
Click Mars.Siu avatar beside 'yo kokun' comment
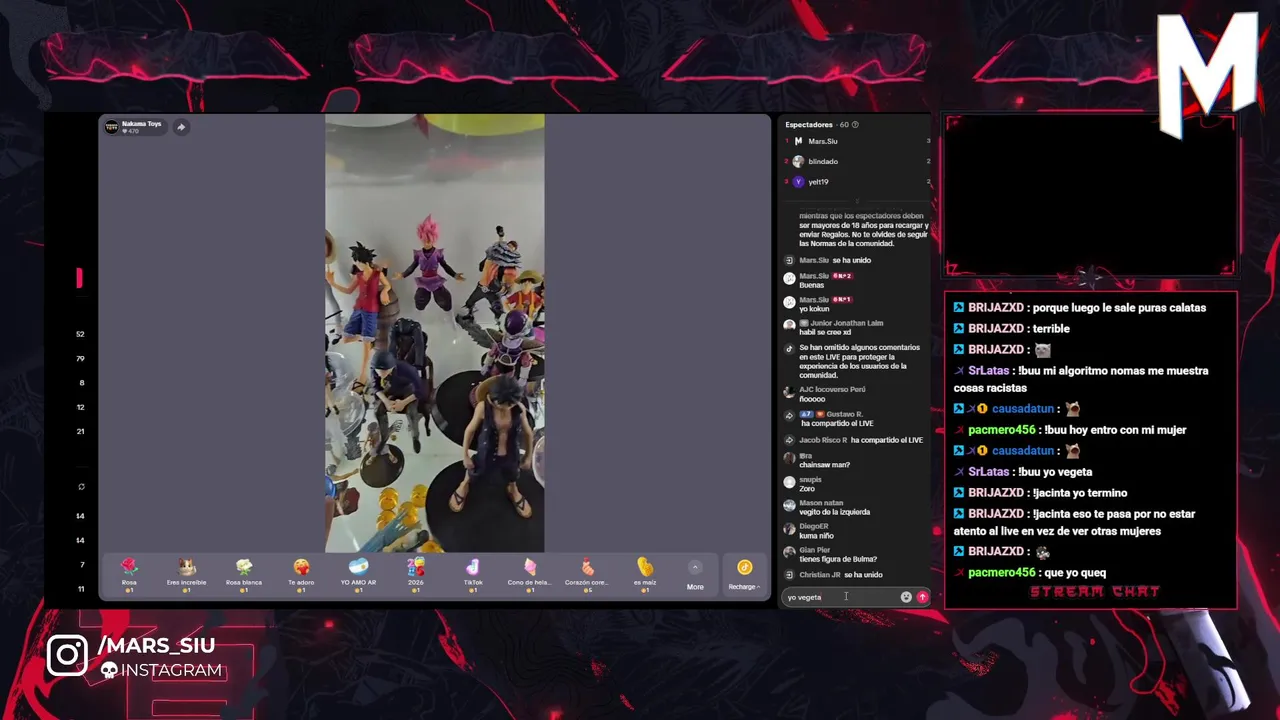click(x=789, y=303)
